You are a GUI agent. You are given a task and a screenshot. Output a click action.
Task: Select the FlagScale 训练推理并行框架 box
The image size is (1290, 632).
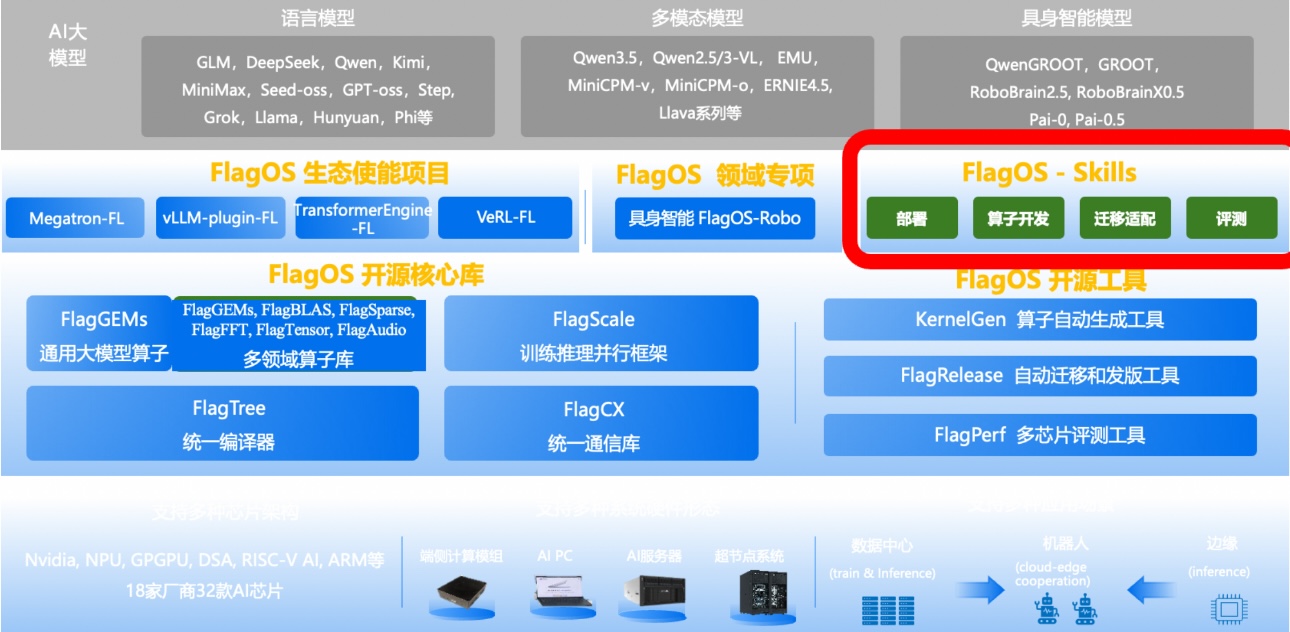tap(601, 334)
